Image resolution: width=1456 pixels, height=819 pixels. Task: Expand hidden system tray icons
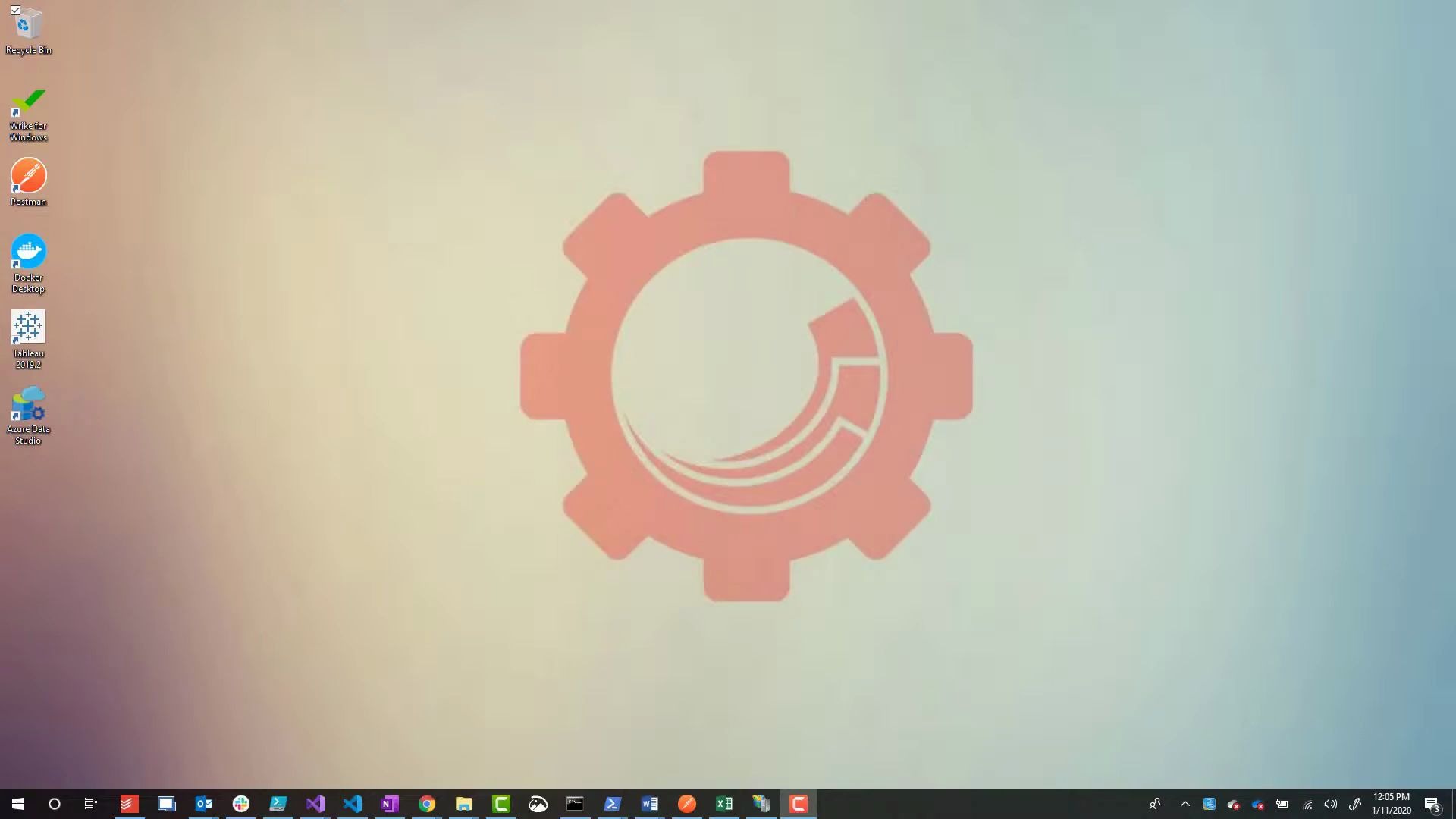tap(1185, 804)
